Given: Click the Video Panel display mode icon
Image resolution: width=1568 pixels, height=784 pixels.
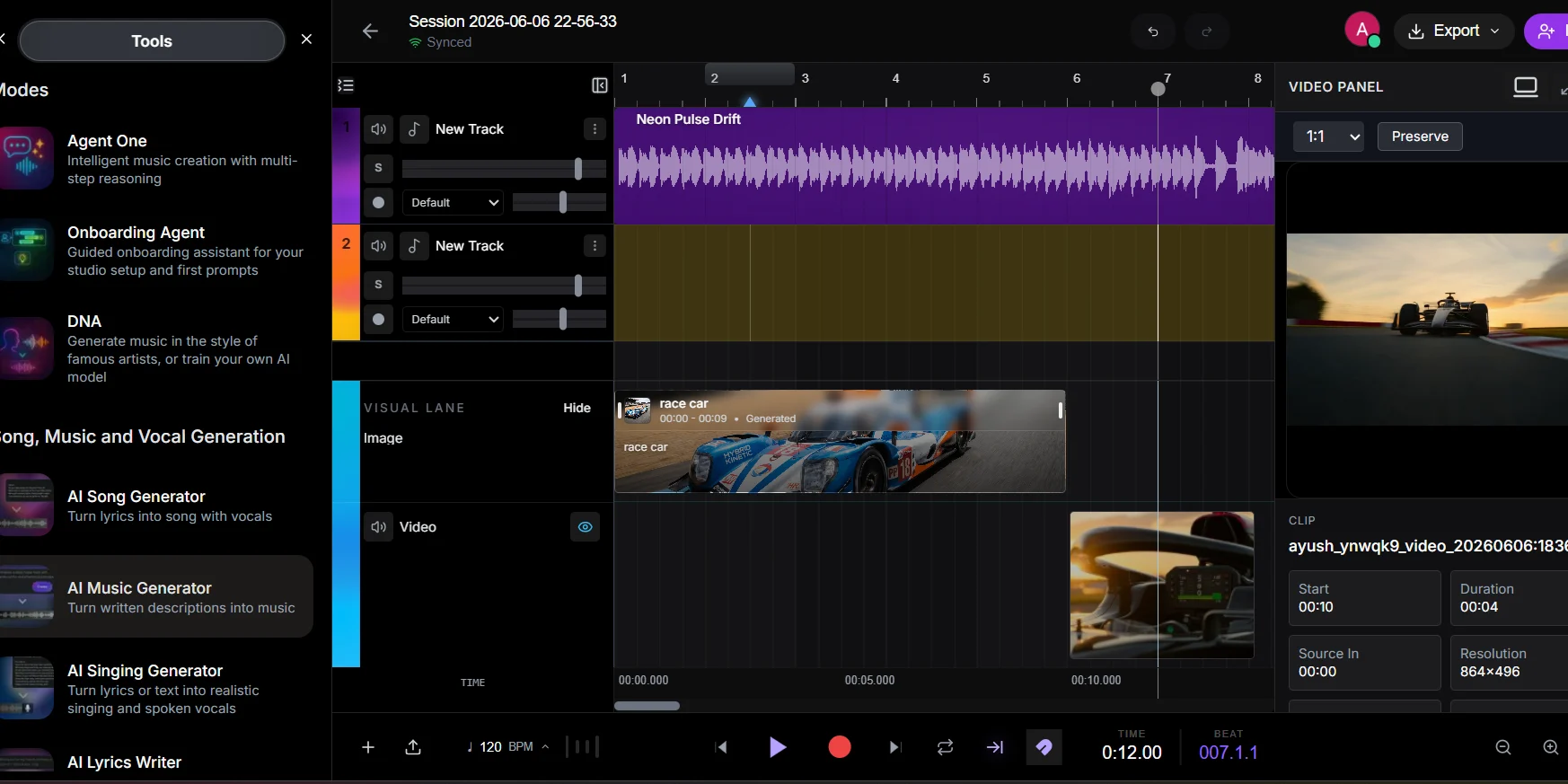Looking at the screenshot, I should 1526,87.
